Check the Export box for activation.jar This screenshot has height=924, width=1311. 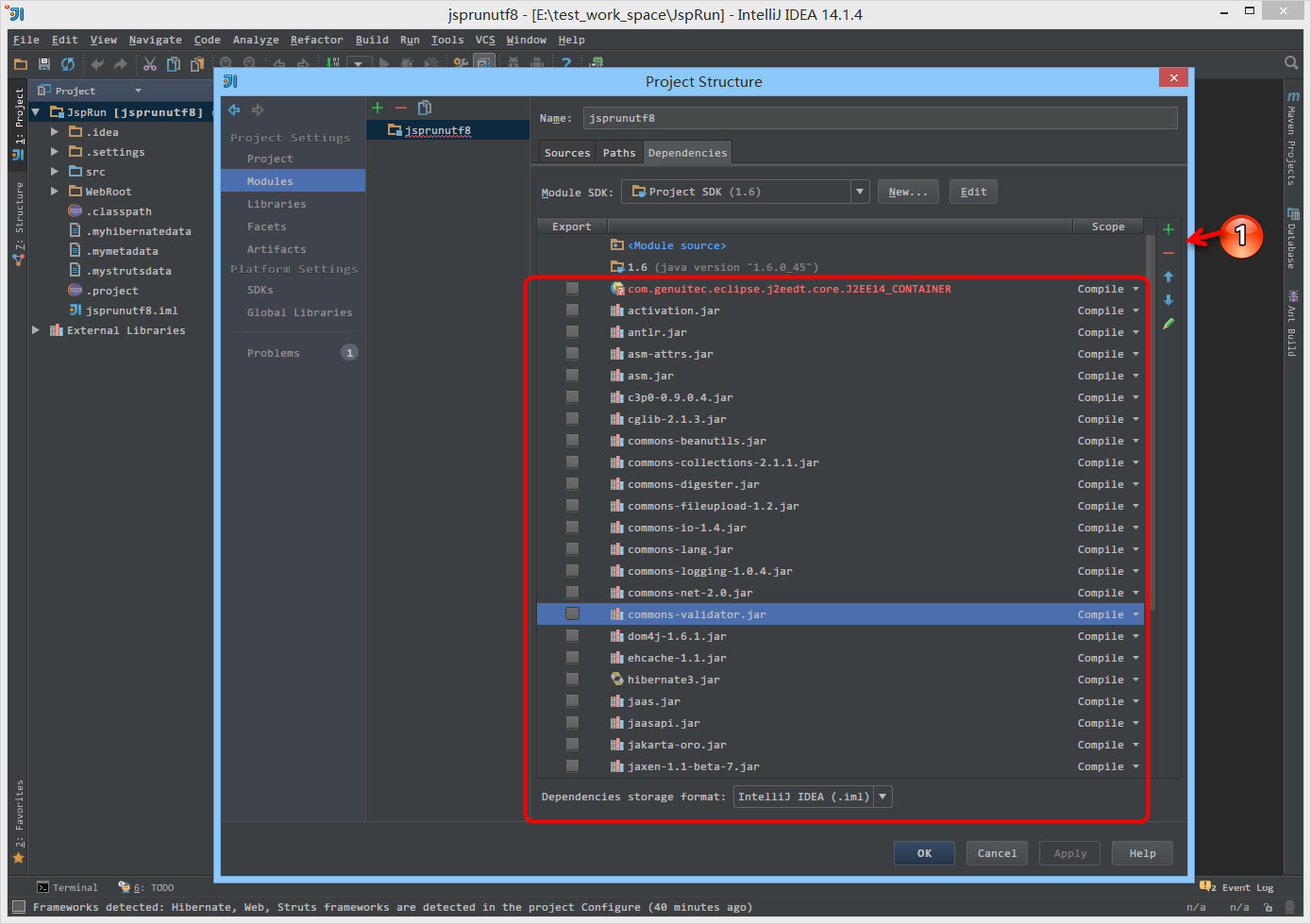pos(572,310)
